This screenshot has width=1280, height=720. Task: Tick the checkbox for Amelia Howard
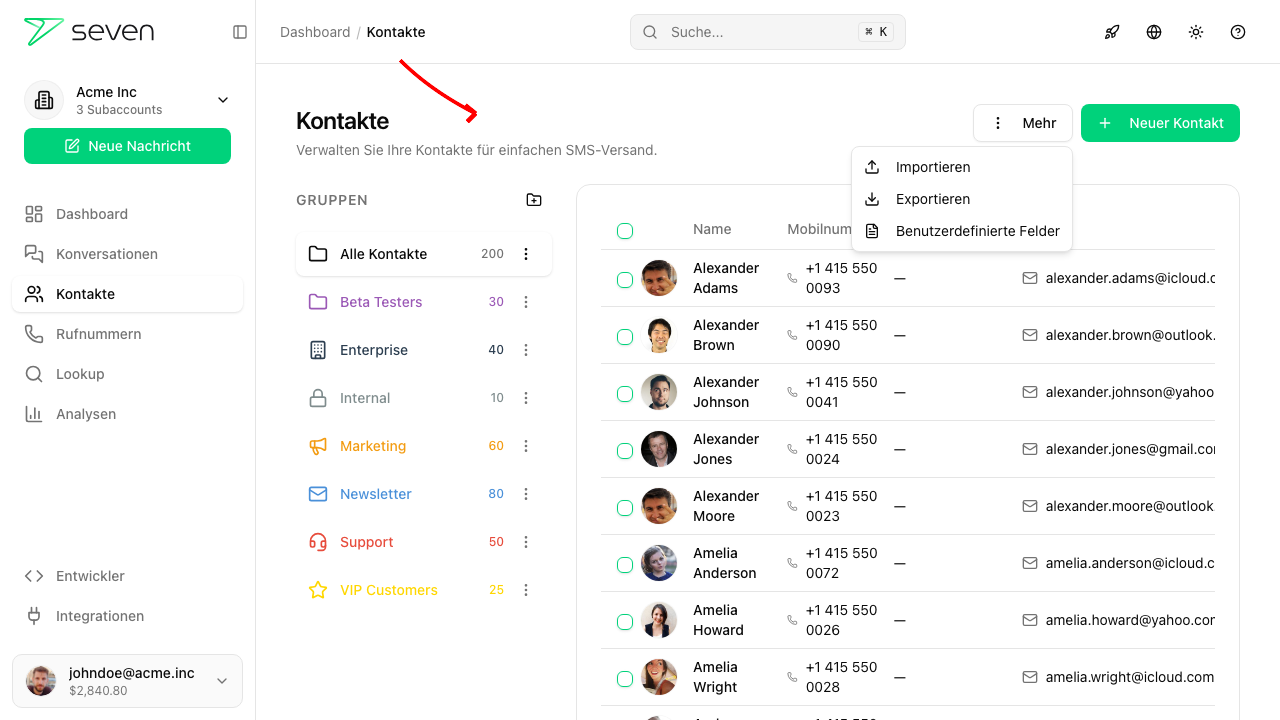[625, 620]
